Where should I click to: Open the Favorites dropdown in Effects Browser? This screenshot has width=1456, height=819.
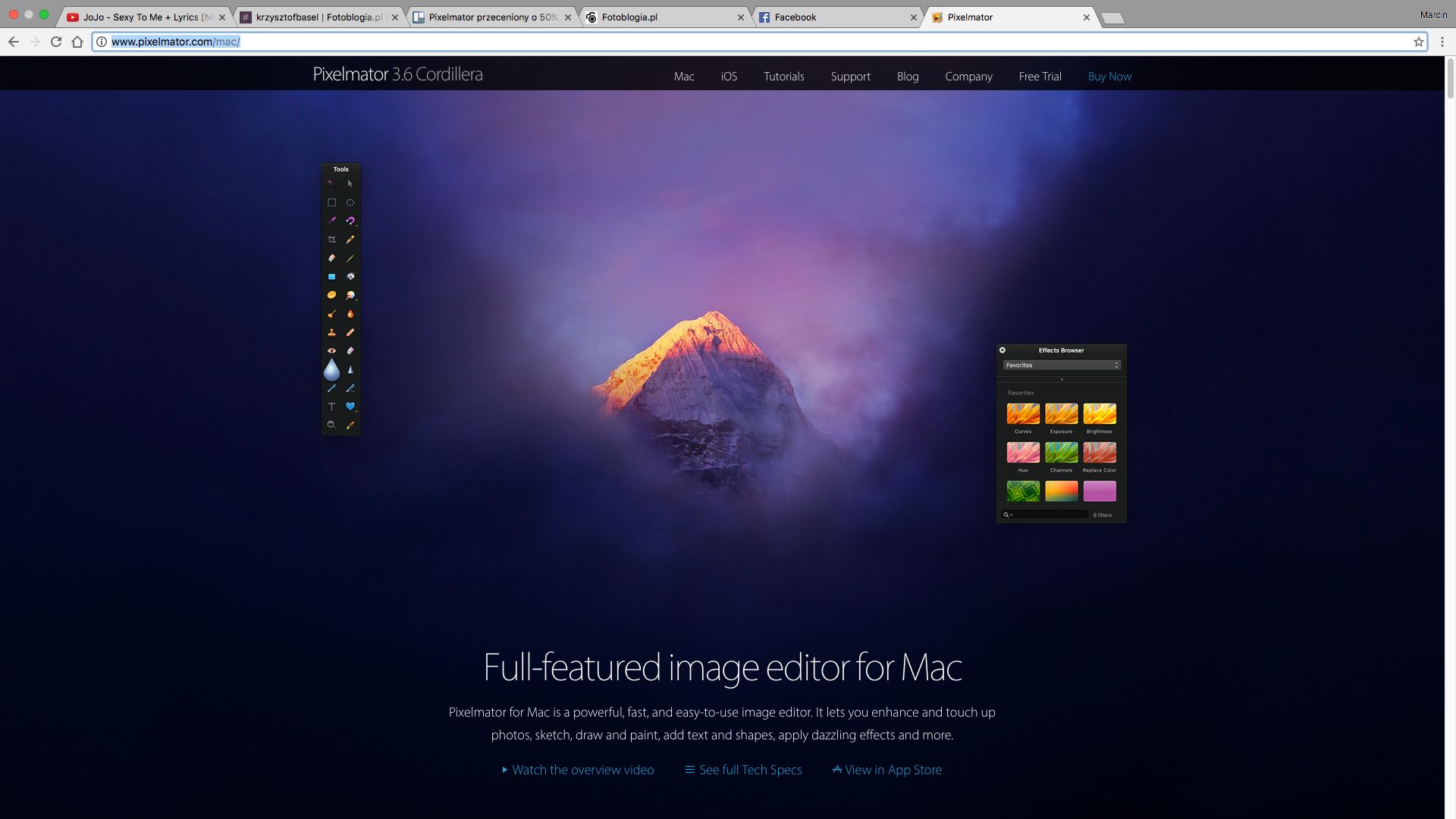(1061, 366)
